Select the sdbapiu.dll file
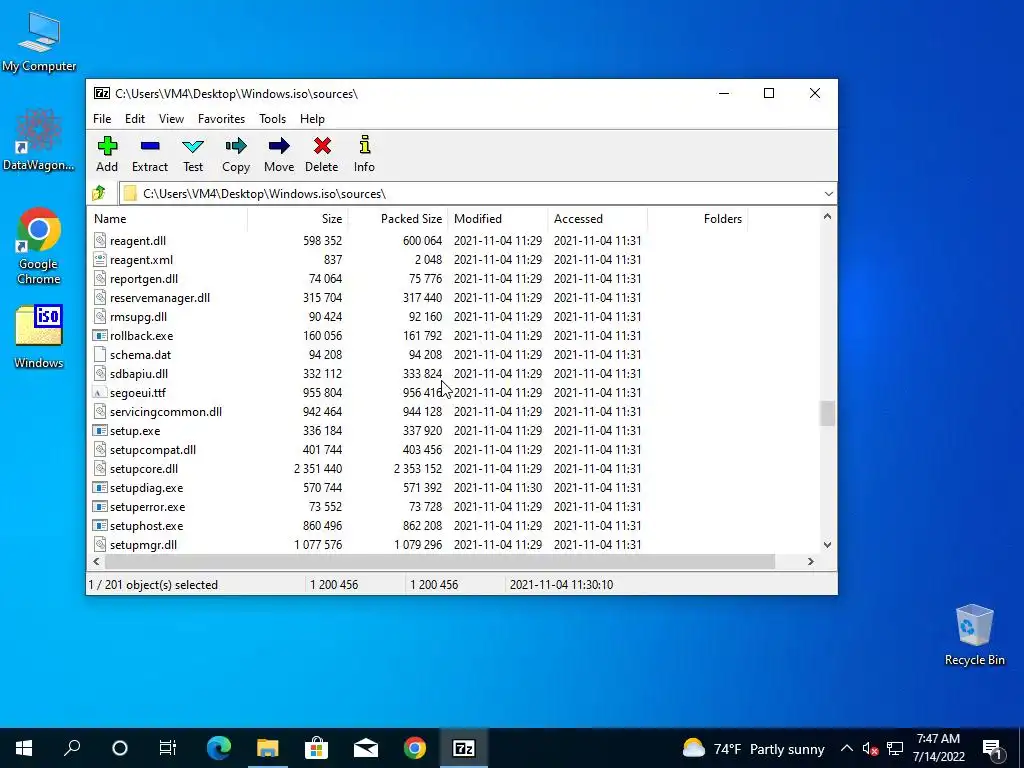1024x768 pixels. tap(138, 374)
